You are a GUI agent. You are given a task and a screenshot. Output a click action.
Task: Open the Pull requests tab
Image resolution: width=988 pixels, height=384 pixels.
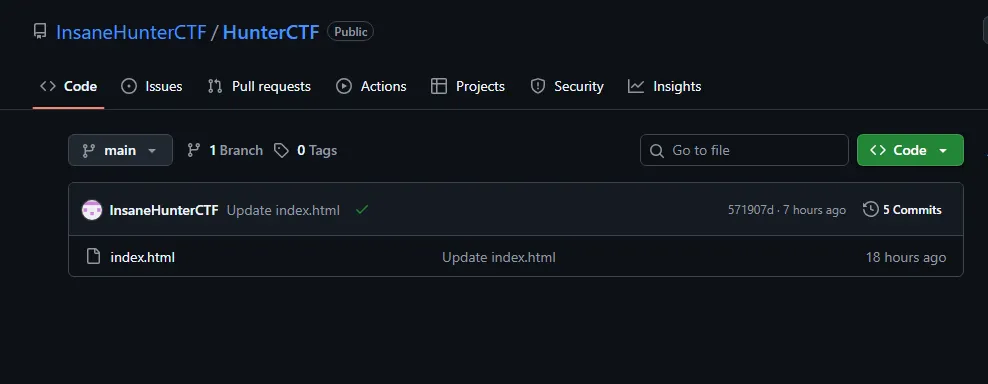[x=259, y=86]
